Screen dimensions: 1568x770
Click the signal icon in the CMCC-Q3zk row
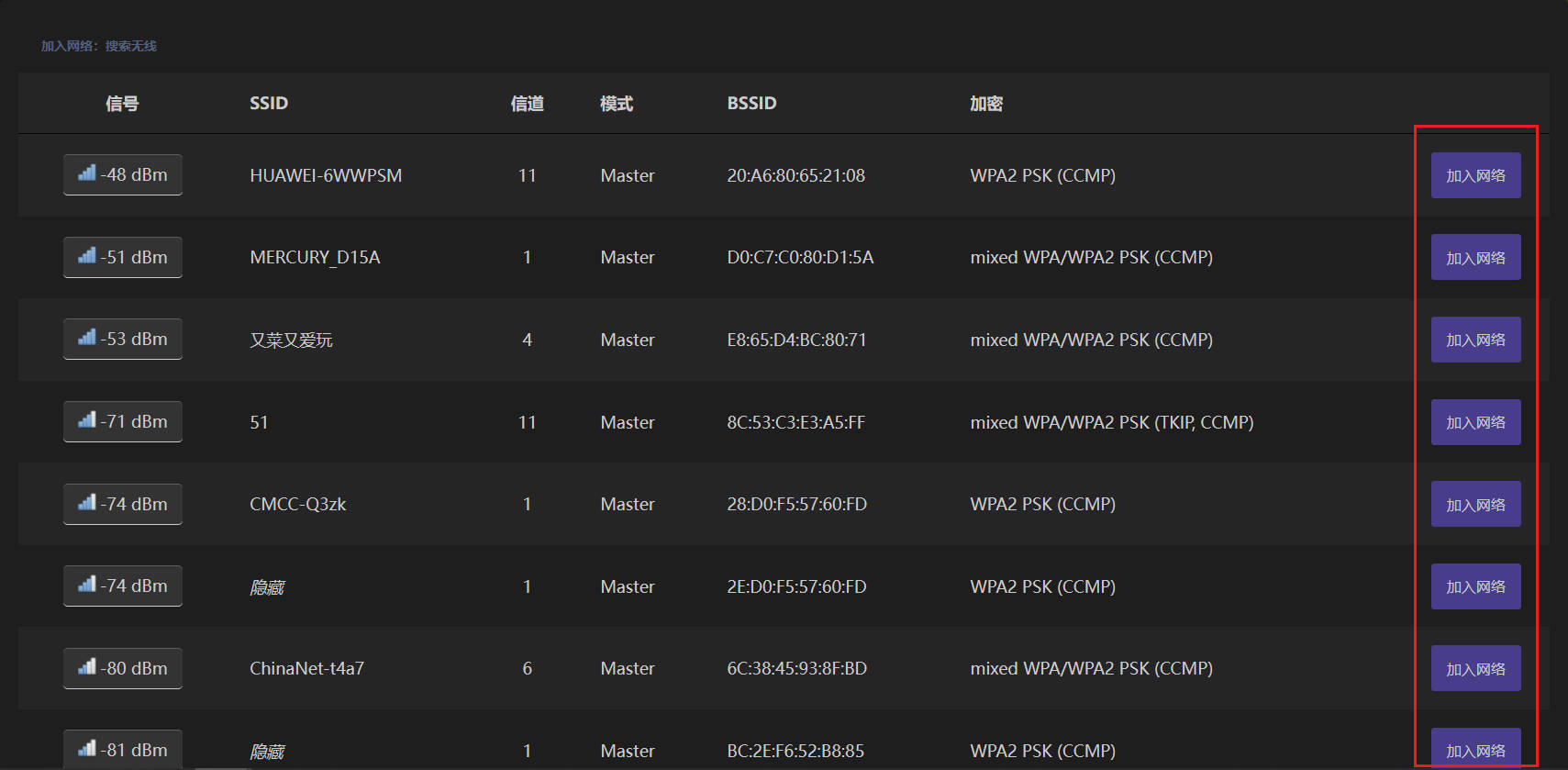pyautogui.click(x=87, y=503)
